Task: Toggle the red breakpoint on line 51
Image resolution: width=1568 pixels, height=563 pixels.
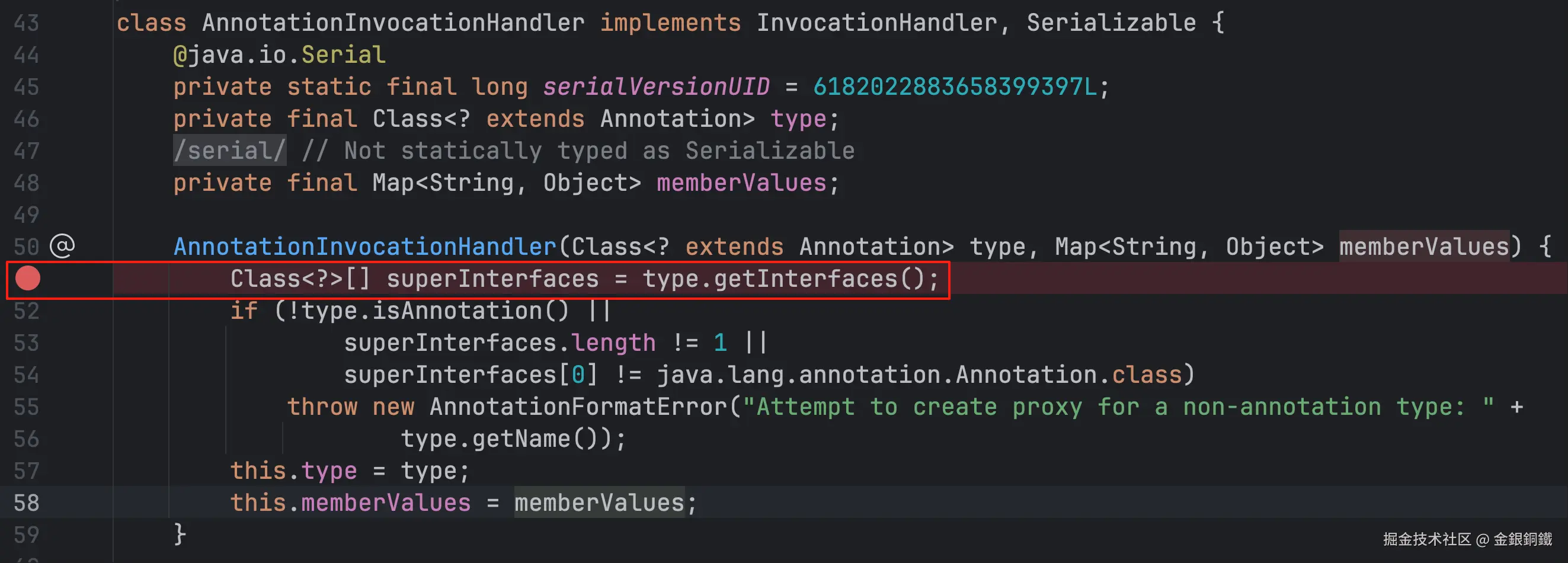Action: click(27, 279)
